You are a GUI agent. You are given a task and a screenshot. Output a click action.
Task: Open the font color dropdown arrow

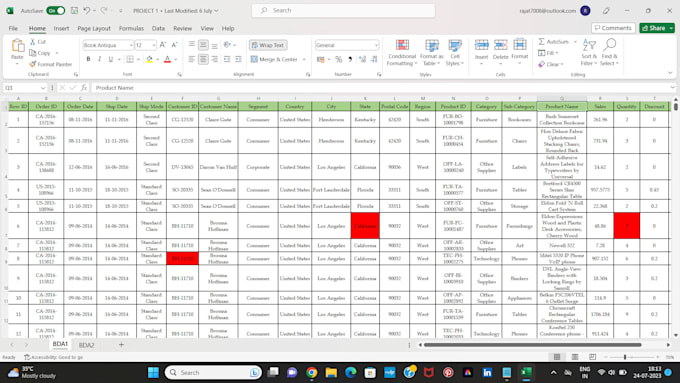[x=176, y=59]
